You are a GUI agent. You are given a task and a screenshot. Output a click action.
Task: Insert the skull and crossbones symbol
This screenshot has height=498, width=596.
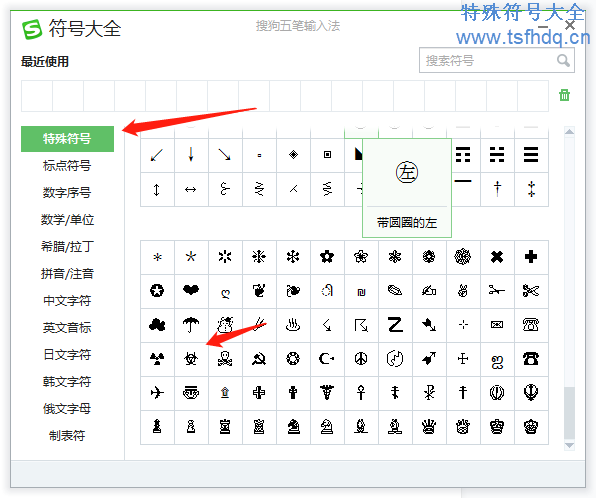tap(225, 359)
